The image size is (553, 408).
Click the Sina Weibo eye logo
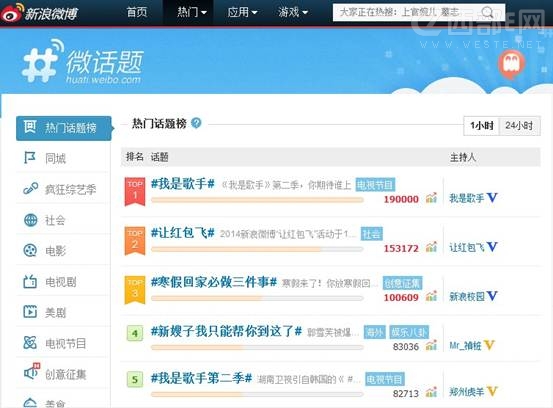[12, 13]
